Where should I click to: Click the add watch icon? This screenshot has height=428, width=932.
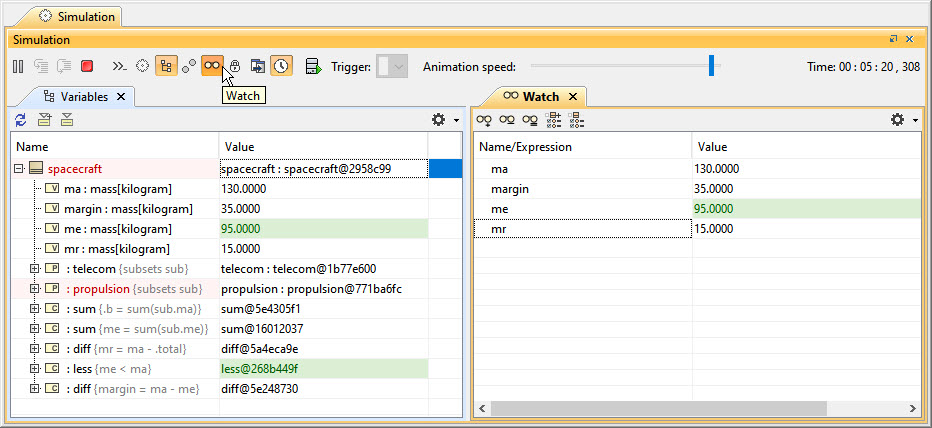pos(484,120)
